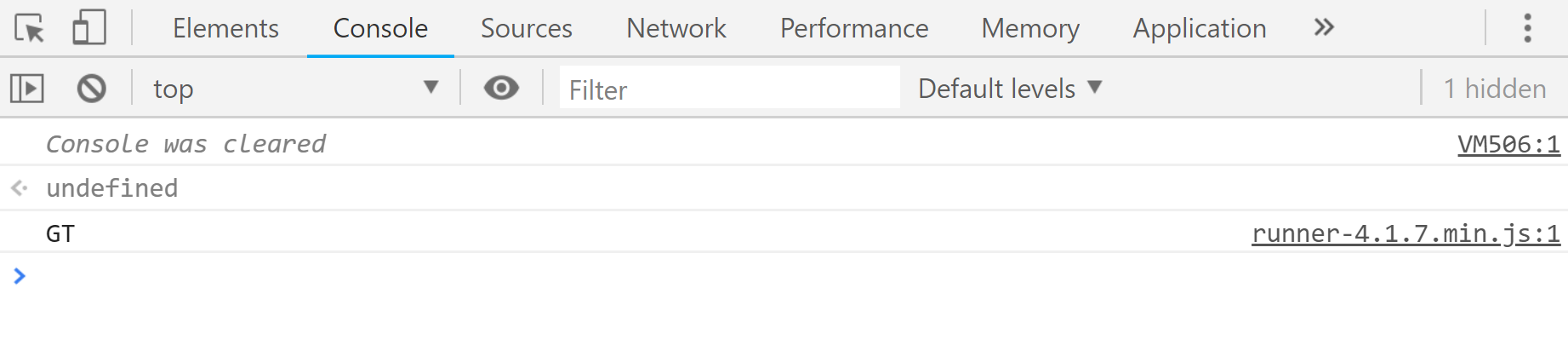
Task: Click the eye live expression icon
Action: pyautogui.click(x=501, y=88)
